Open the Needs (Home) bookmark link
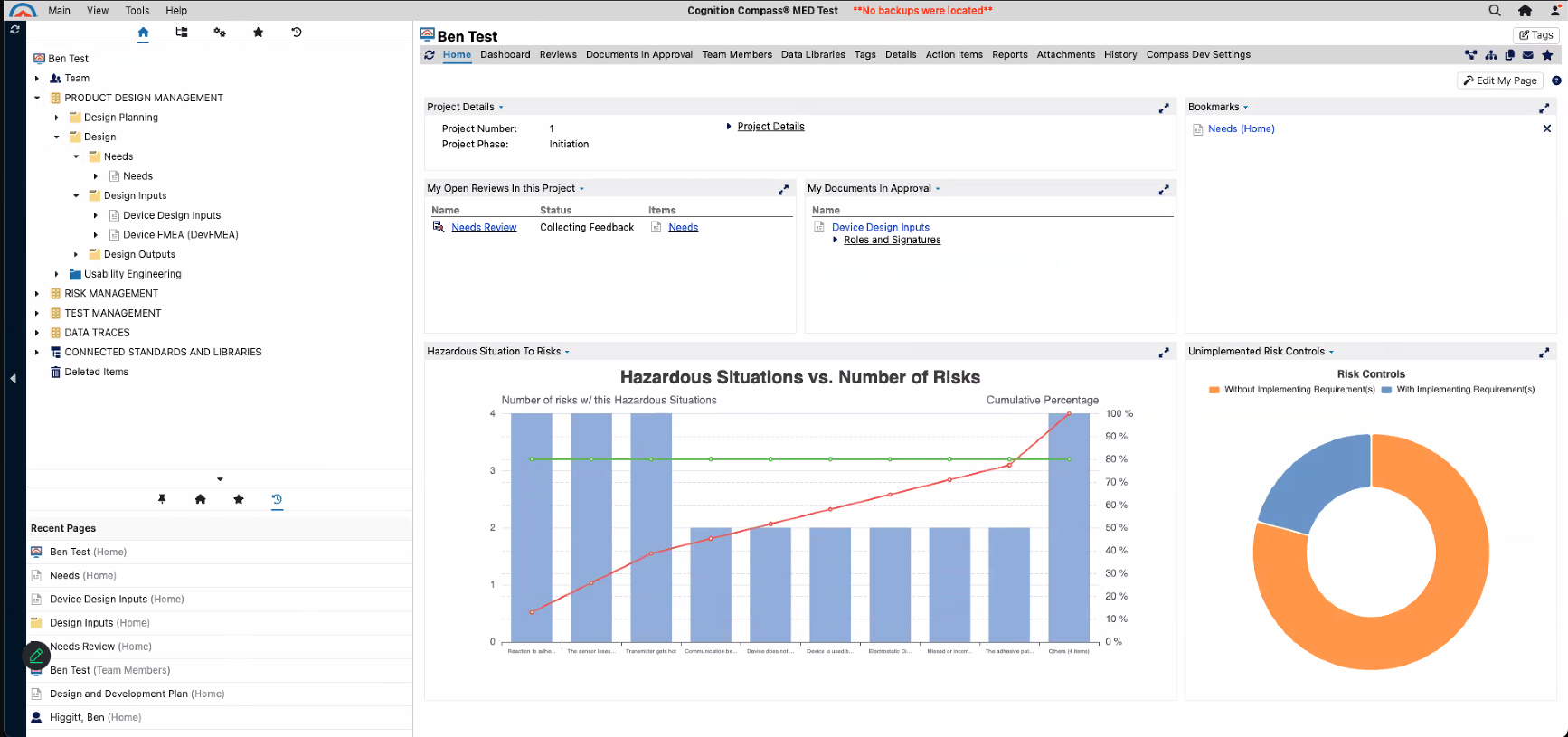 coord(1242,129)
